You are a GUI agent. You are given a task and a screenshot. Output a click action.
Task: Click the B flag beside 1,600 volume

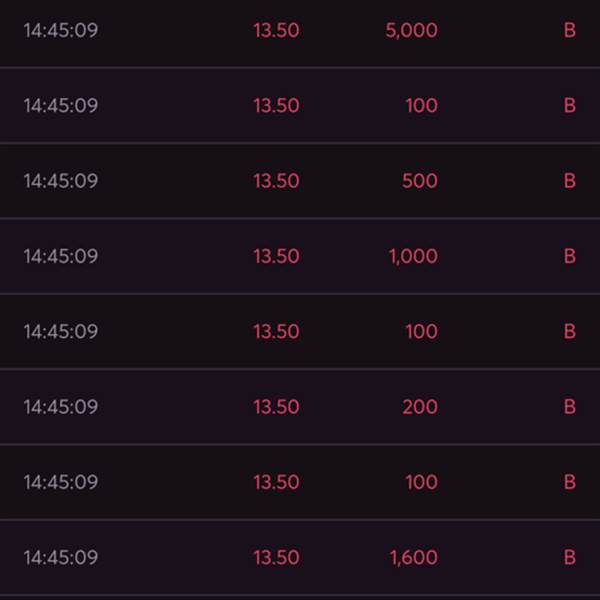569,557
